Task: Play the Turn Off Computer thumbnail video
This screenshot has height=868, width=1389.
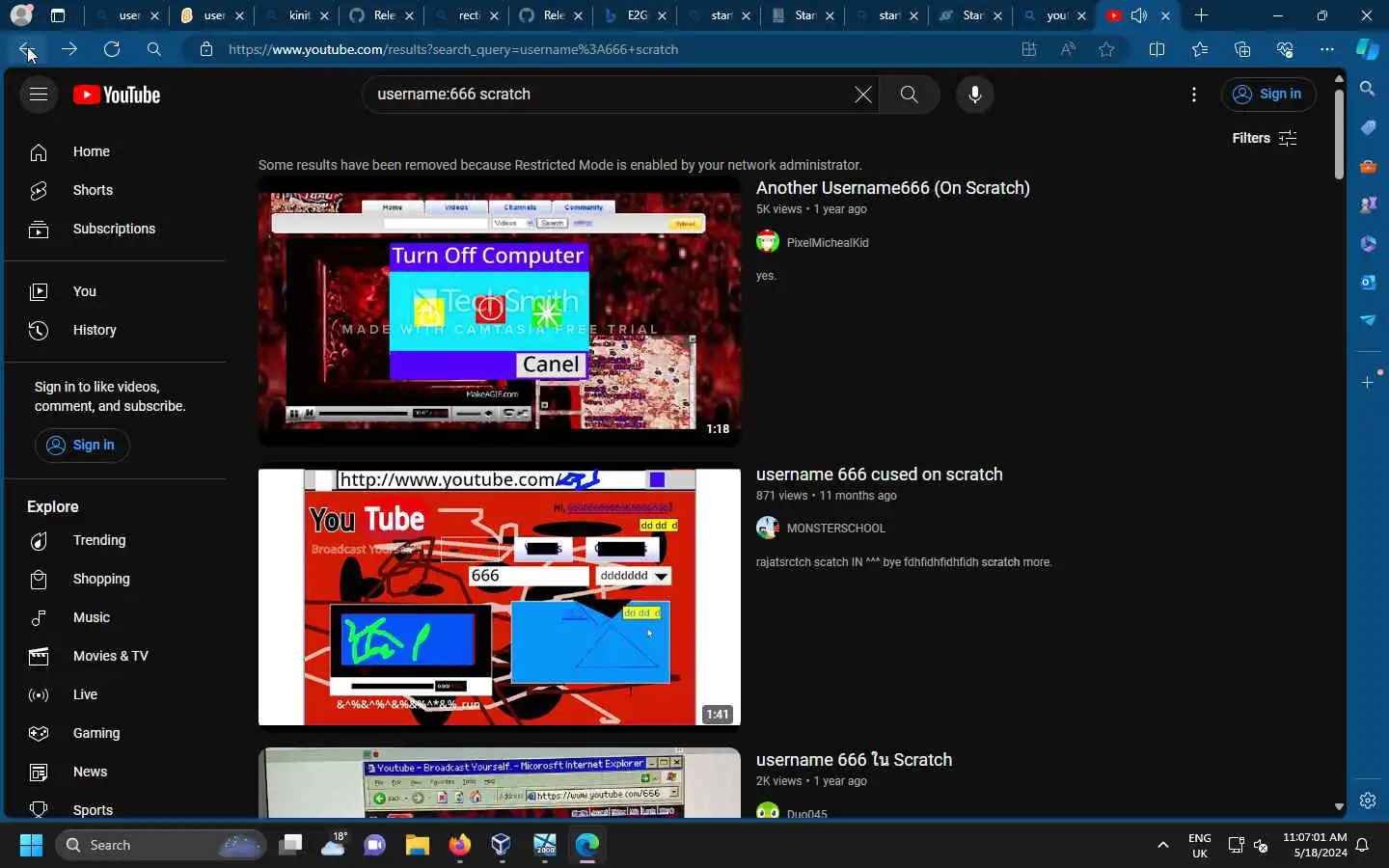Action: point(500,311)
